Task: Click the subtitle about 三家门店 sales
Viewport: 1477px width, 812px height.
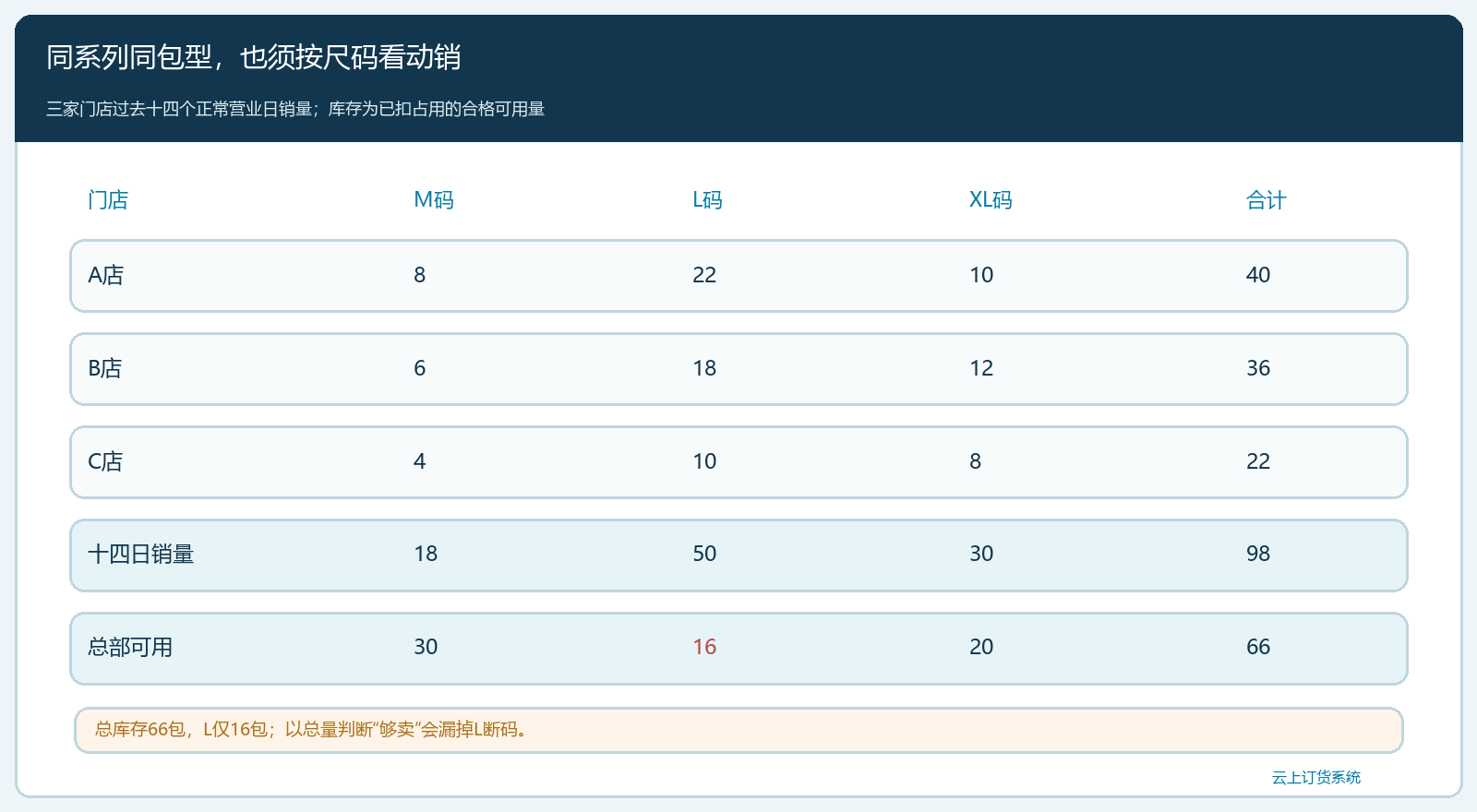Action: [x=295, y=109]
